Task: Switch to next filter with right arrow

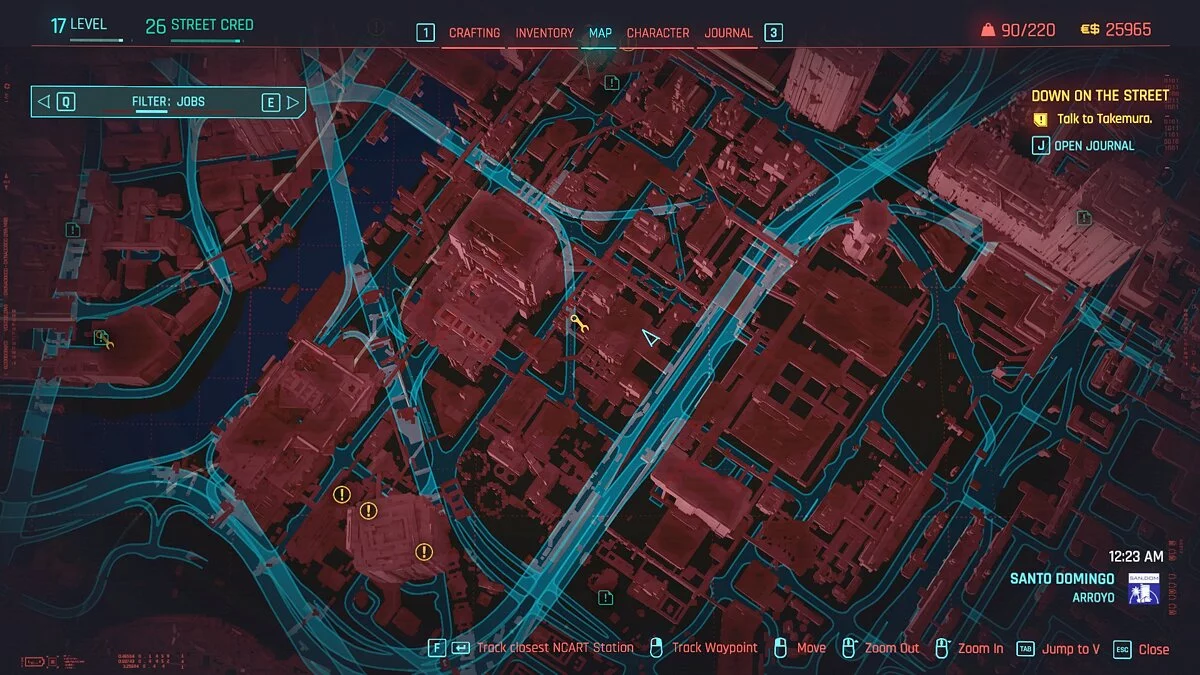Action: point(293,102)
